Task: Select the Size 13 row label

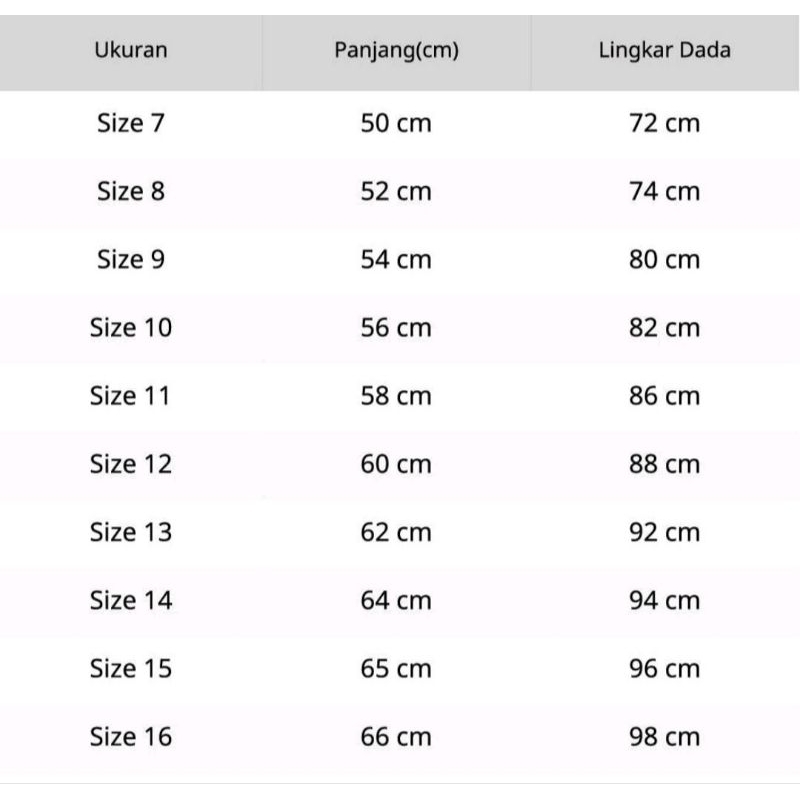Action: [x=131, y=532]
